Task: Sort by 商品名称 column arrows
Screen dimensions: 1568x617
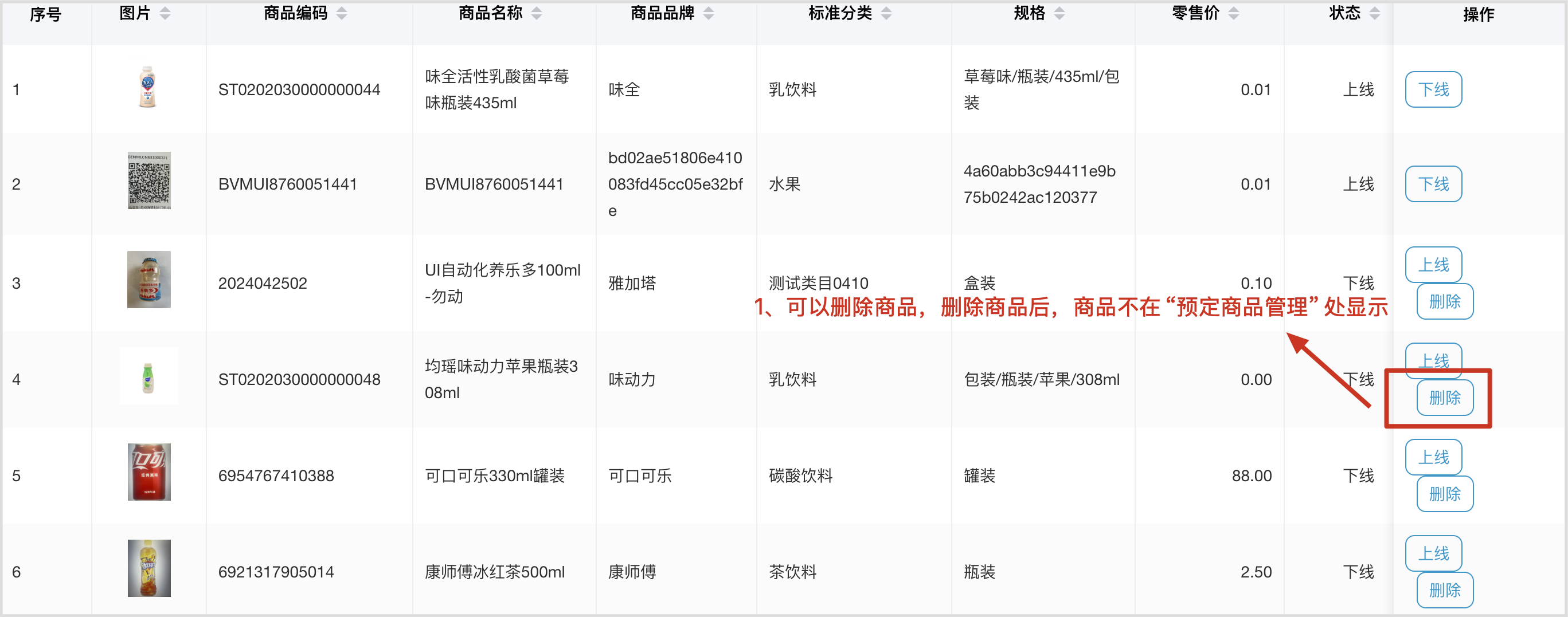Action: pyautogui.click(x=536, y=13)
